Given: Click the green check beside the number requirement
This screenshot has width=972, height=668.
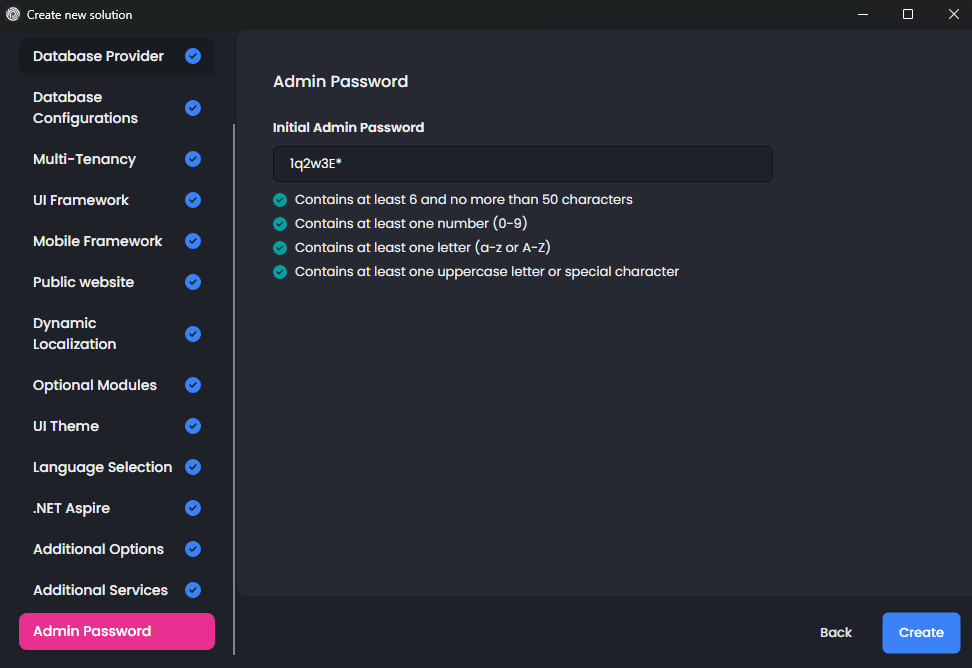Looking at the screenshot, I should click(280, 223).
